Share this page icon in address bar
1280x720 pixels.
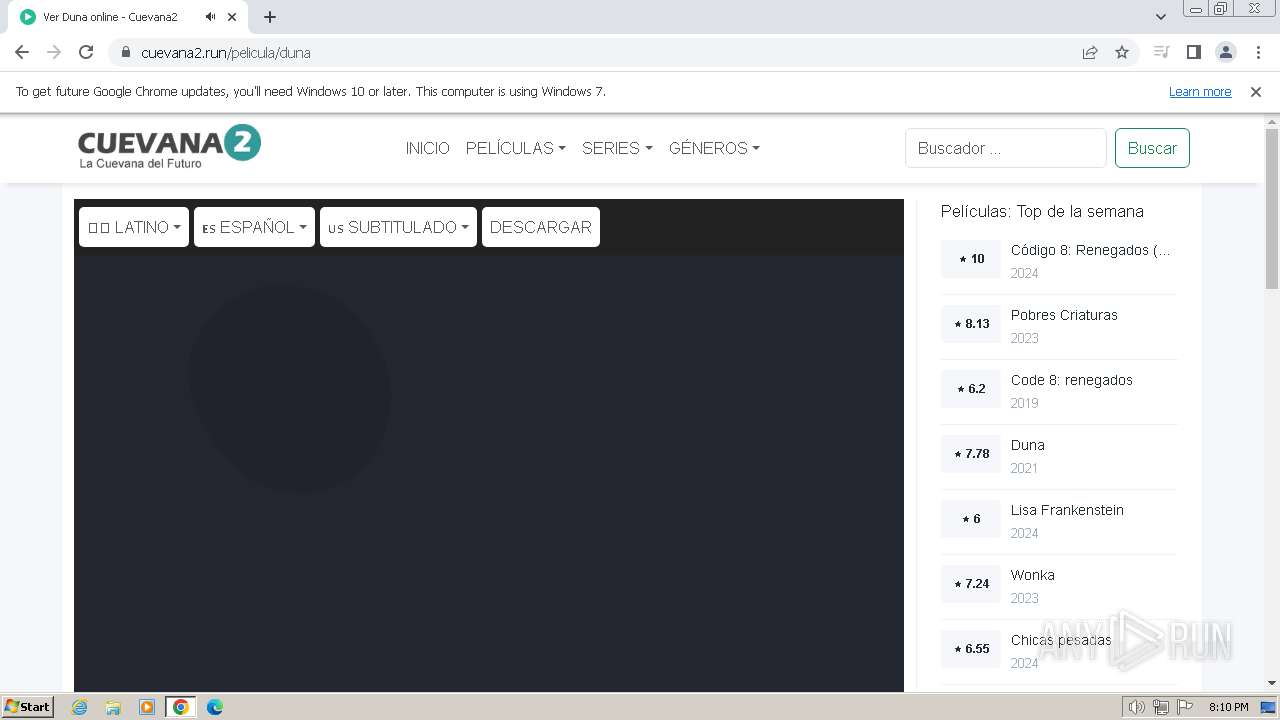click(1090, 53)
